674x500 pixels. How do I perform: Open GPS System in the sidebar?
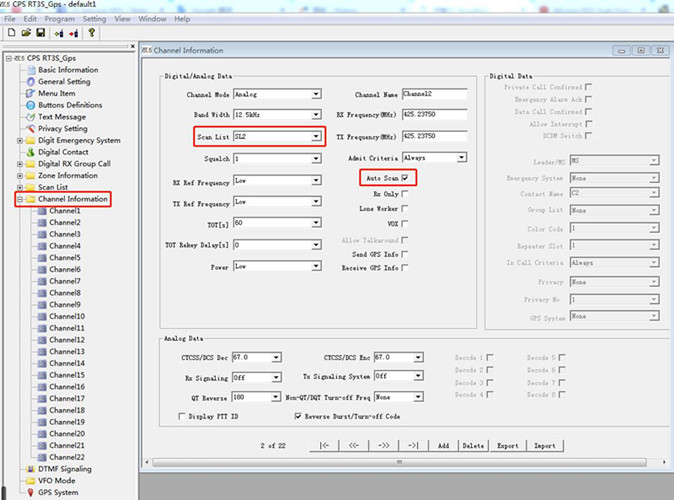coord(58,492)
